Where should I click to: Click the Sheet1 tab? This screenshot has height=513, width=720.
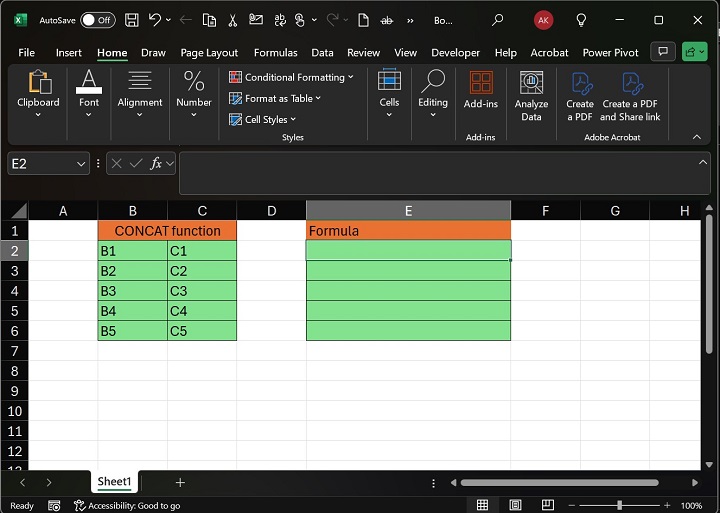[x=114, y=482]
